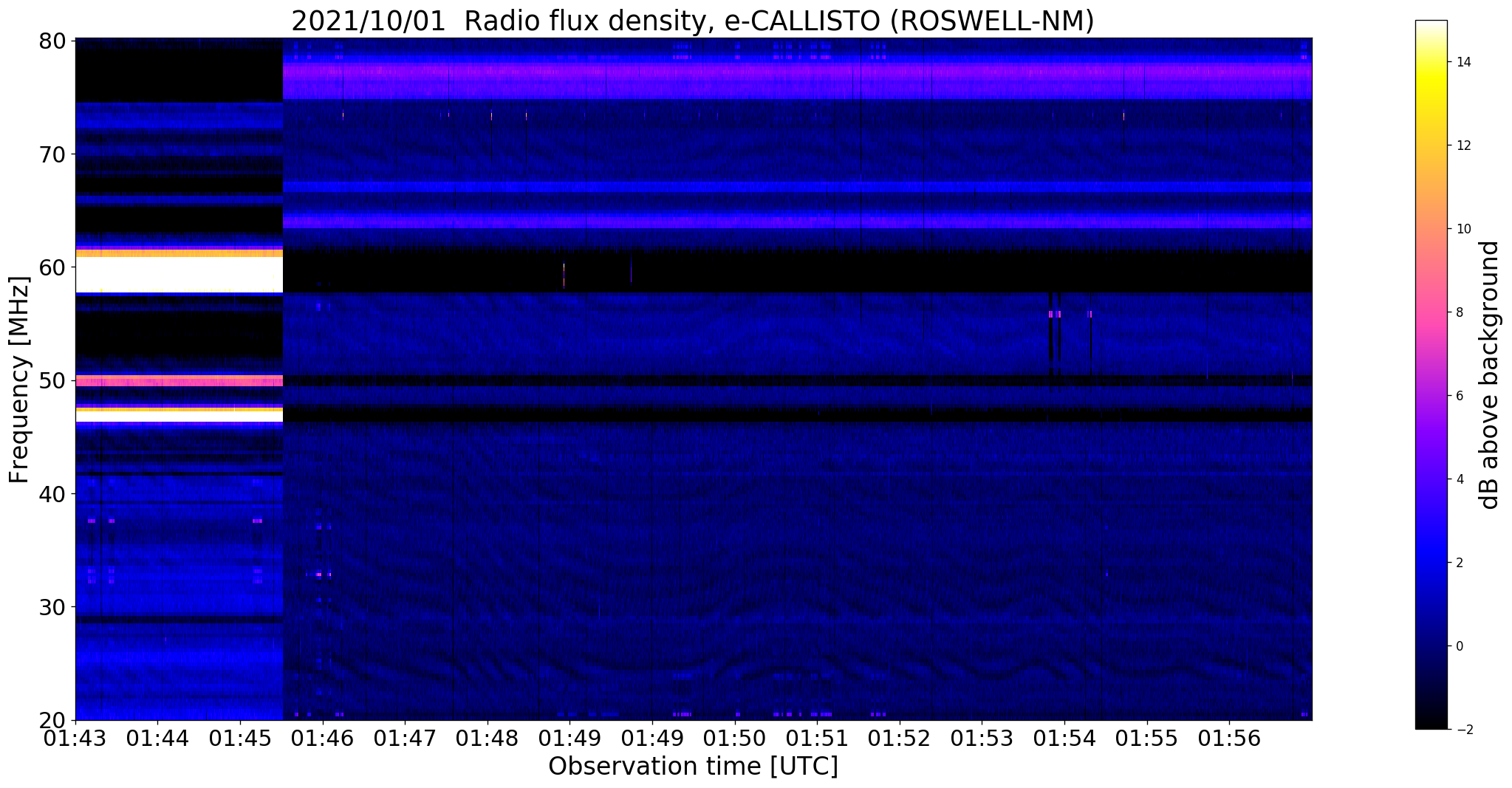Click the colorbar tick labeled 8
1512x788 pixels.
(1460, 312)
